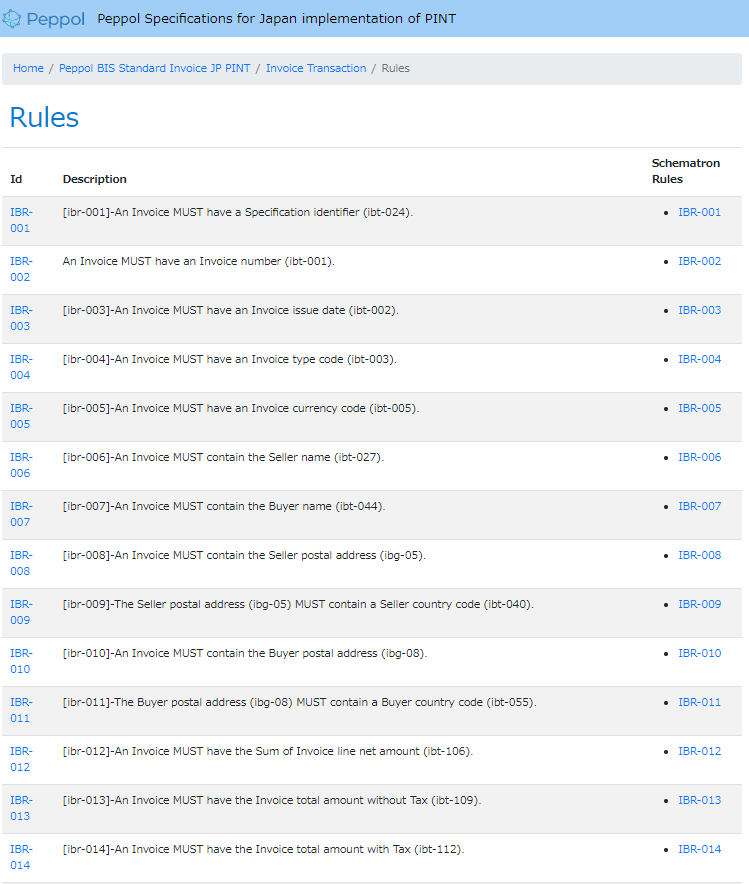
Task: Open IBR-012 rule in Id column
Action: click(x=21, y=759)
